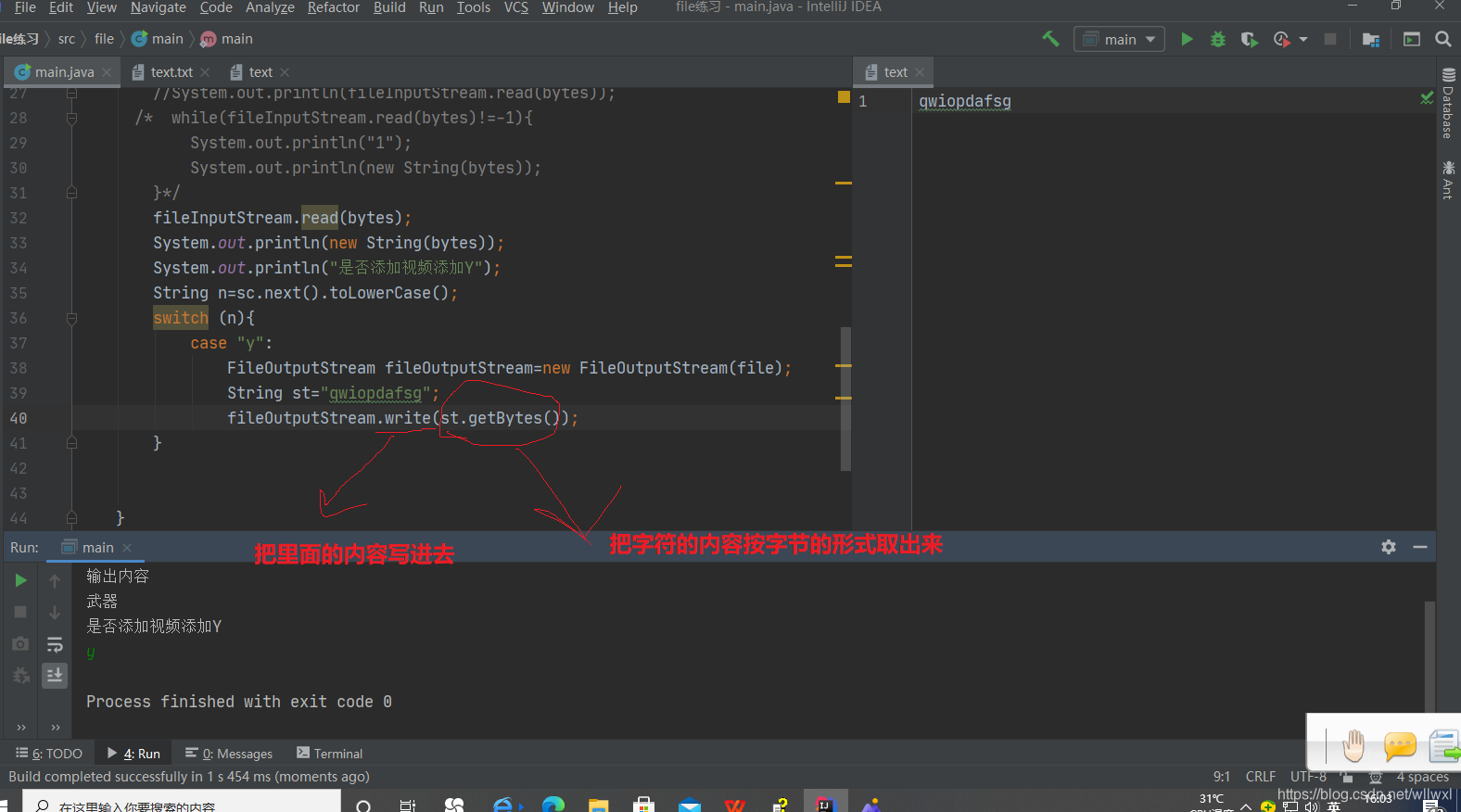Run main with coverage icon

click(x=1250, y=39)
